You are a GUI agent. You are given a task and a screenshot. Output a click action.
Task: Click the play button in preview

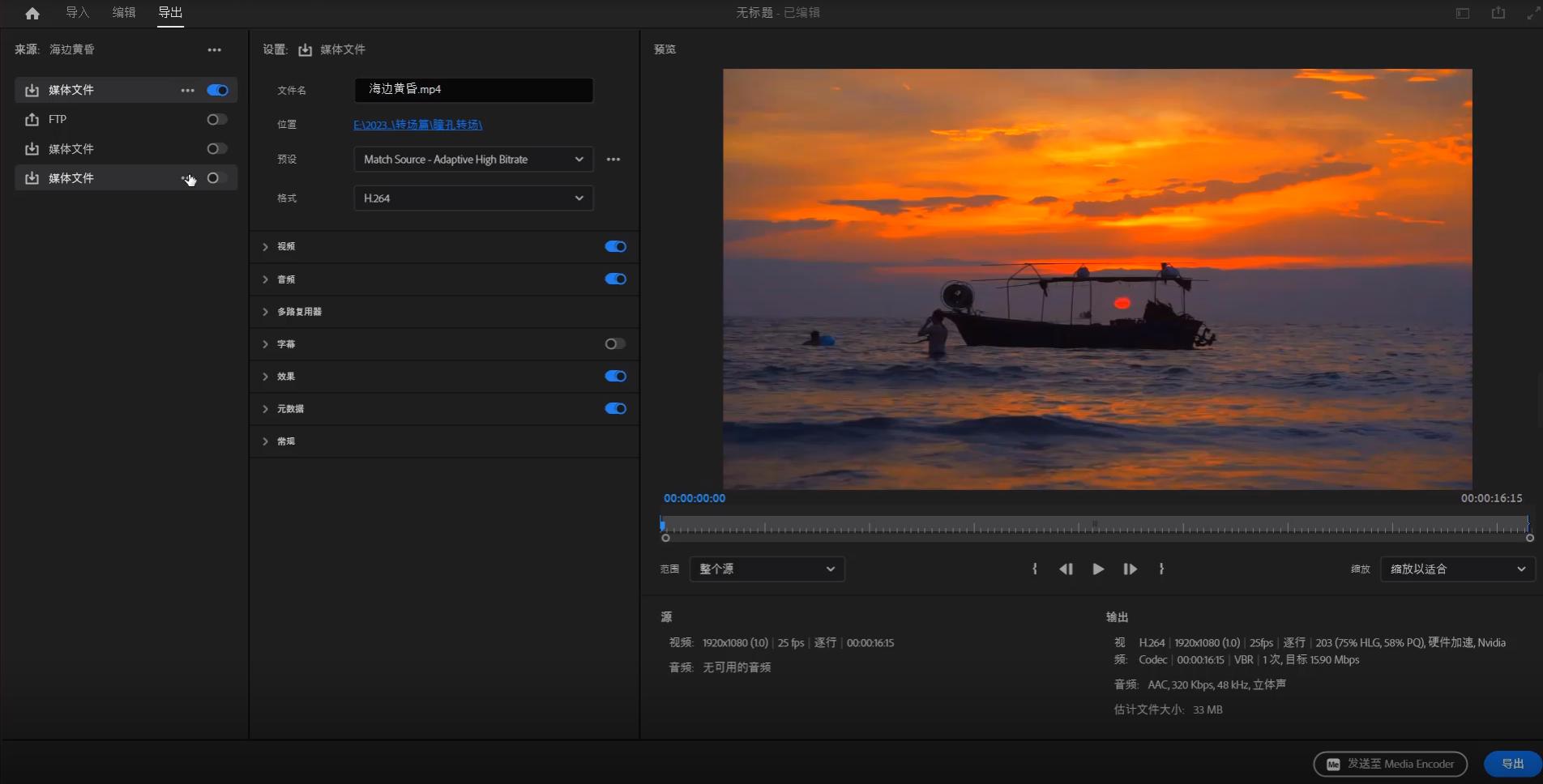1098,569
